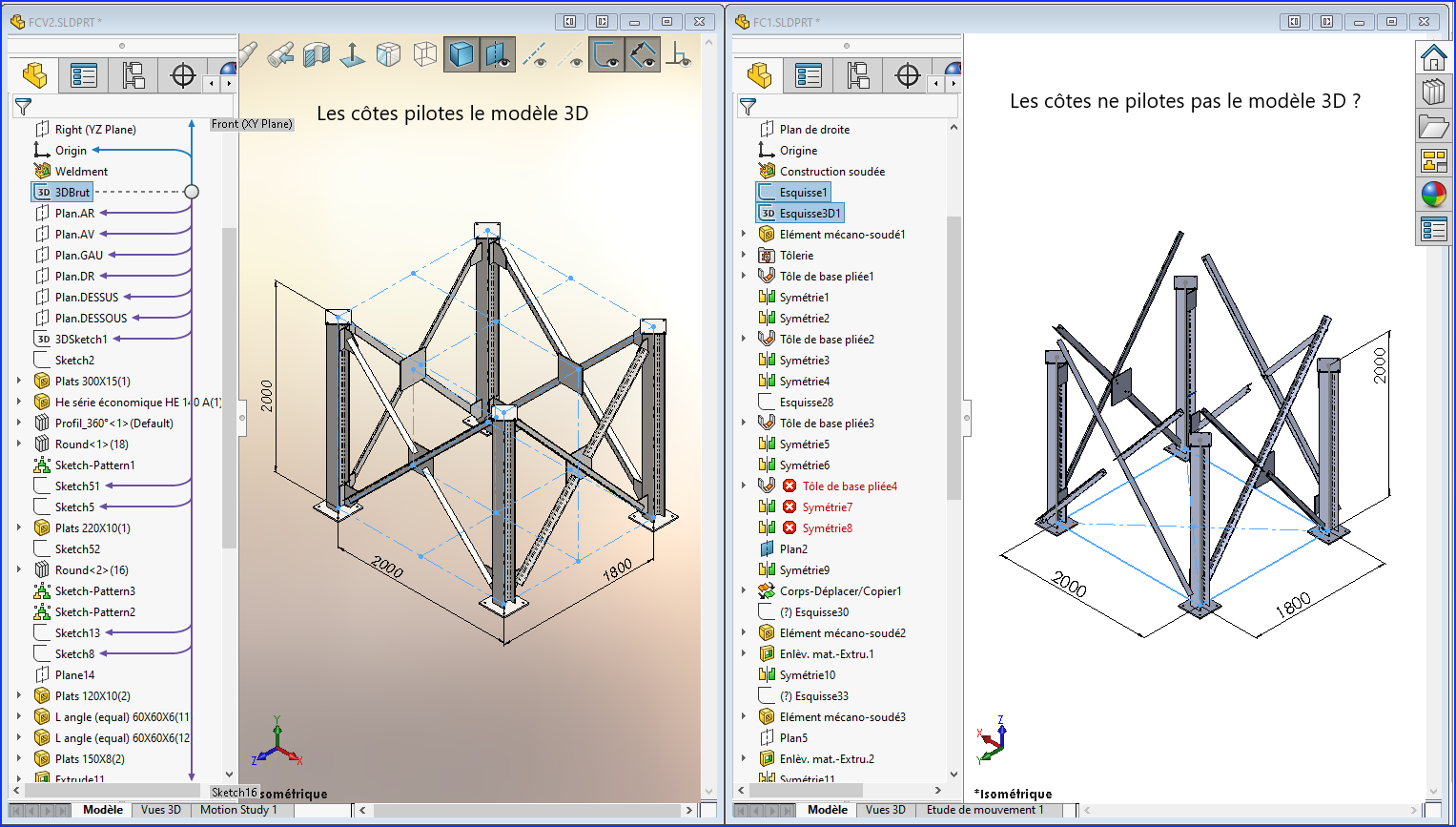
Task: Select Modèle tab in FC1 window
Action: (828, 810)
